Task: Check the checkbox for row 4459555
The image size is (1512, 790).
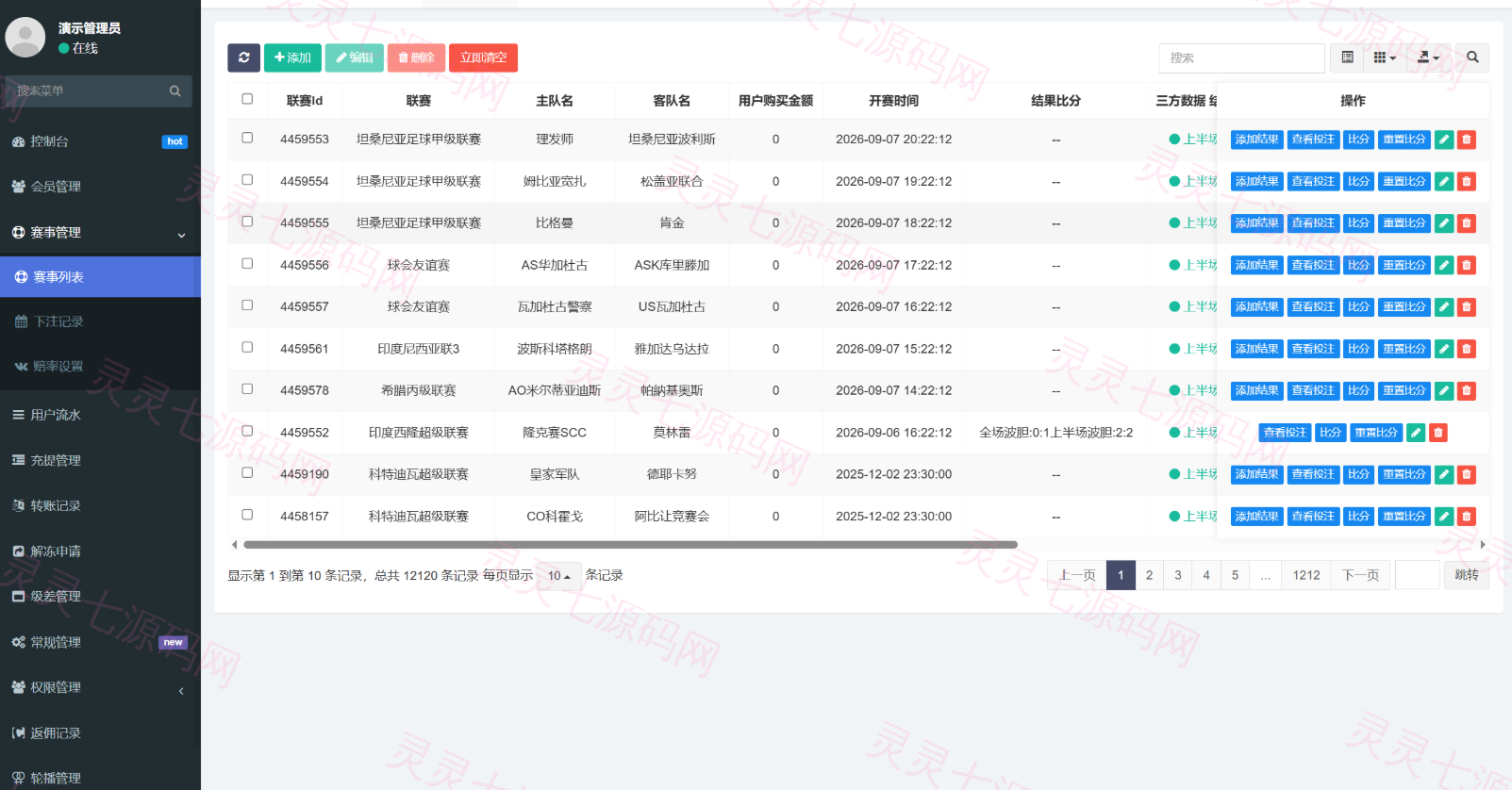Action: pyautogui.click(x=247, y=222)
